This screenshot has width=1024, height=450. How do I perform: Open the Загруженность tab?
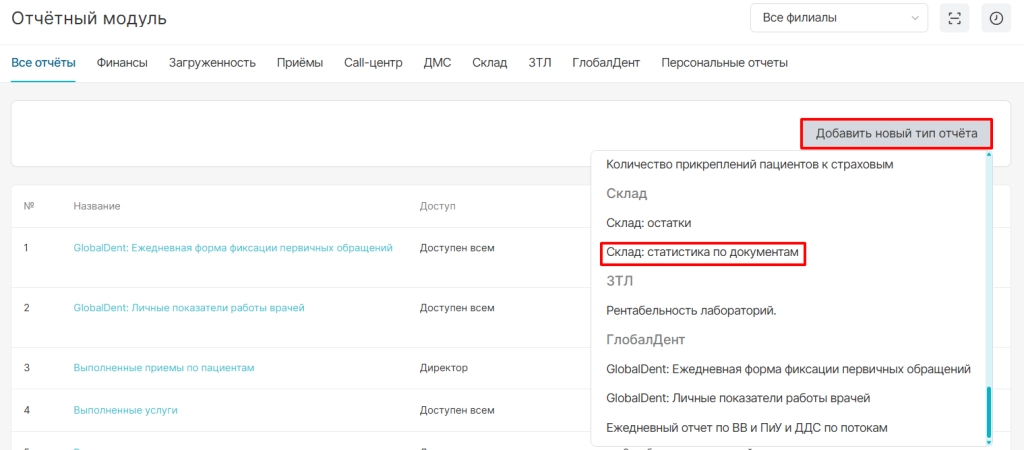coord(212,63)
